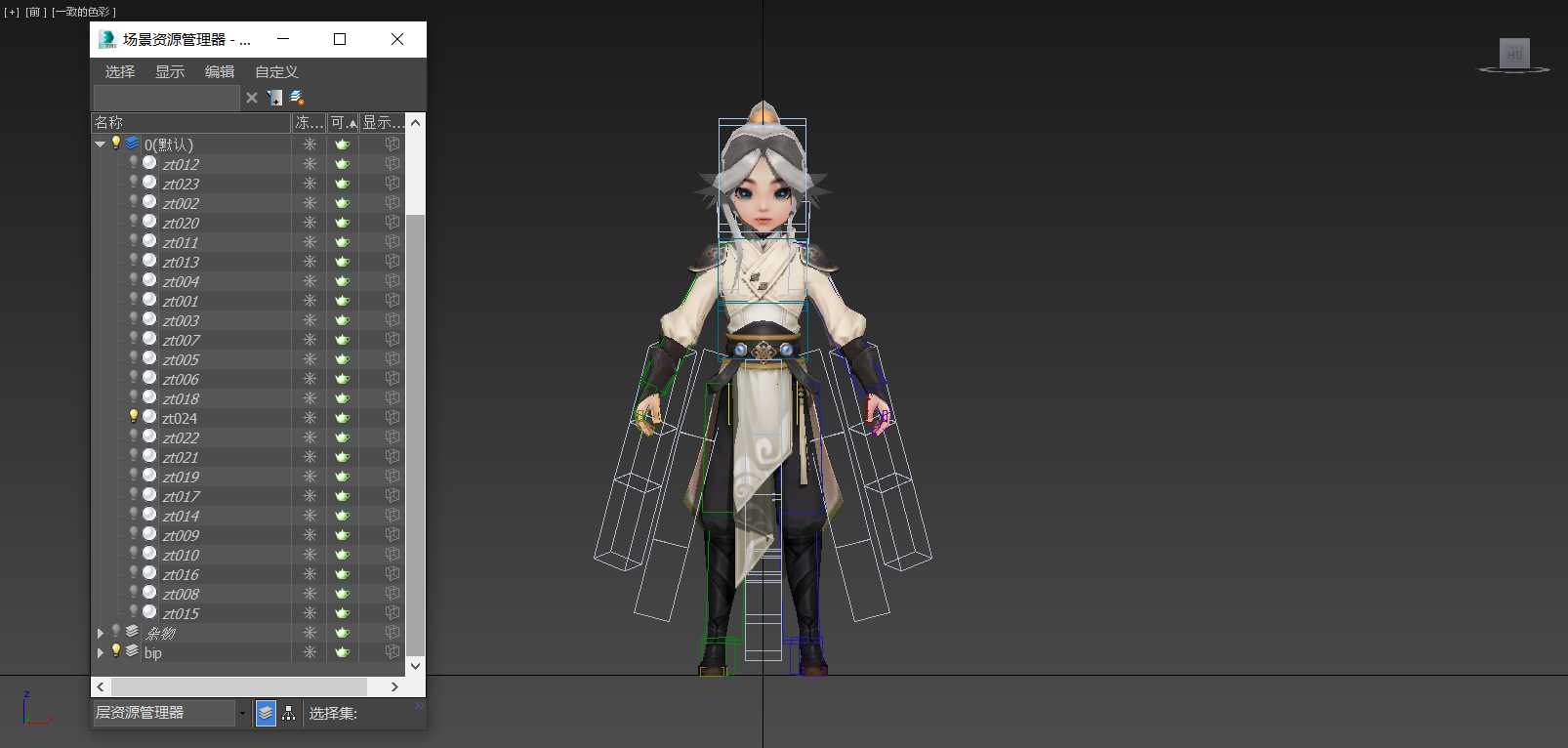Click the 名称 column header
Screen dimensions: 1568x748
point(190,122)
